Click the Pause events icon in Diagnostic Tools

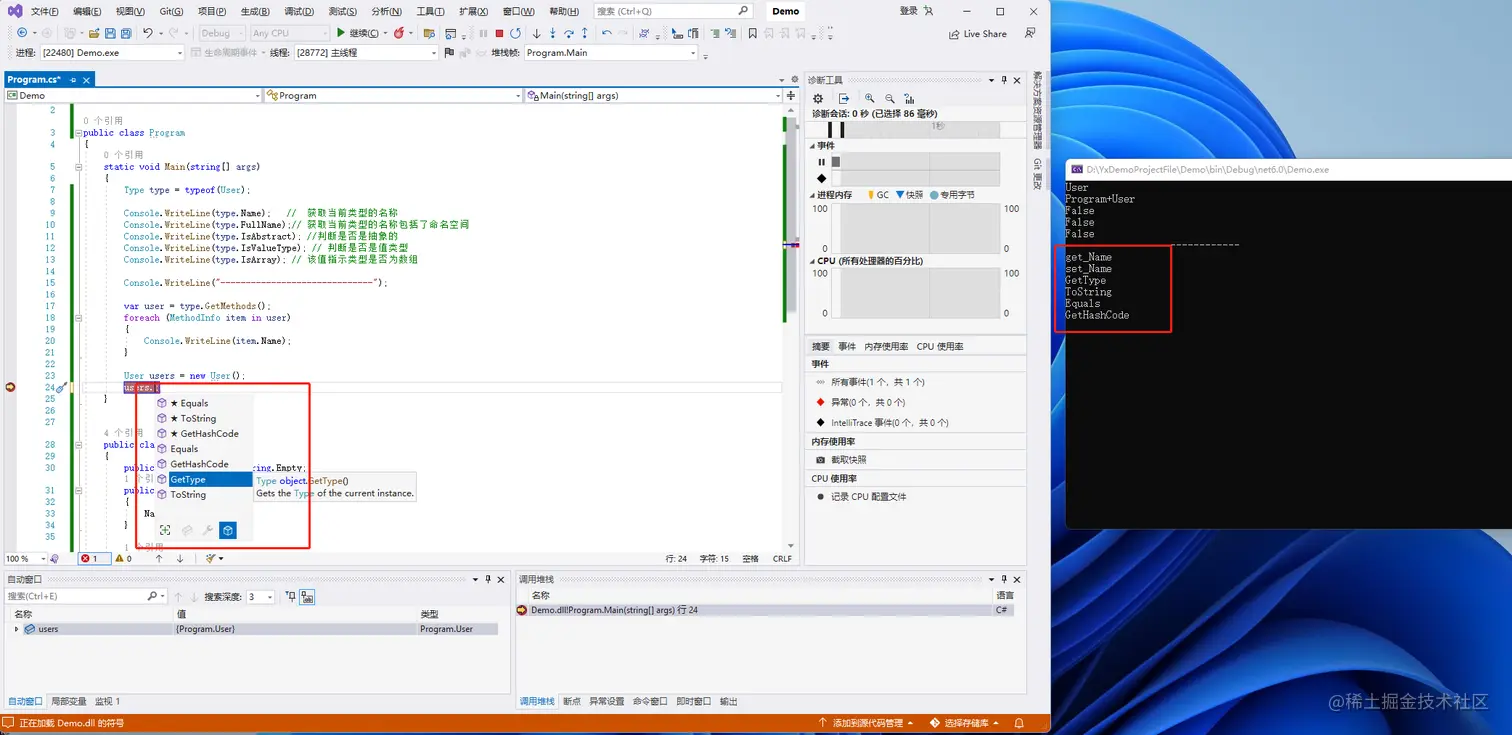pos(822,162)
